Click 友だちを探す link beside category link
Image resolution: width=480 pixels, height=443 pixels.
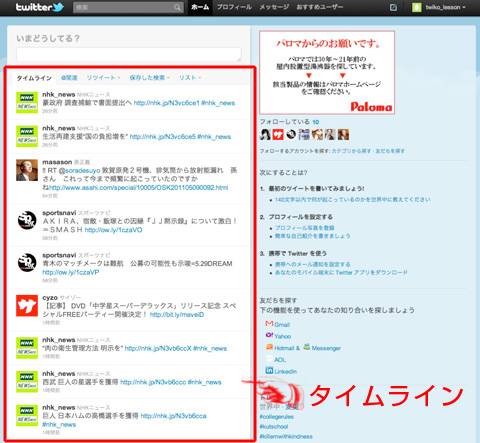pos(390,151)
